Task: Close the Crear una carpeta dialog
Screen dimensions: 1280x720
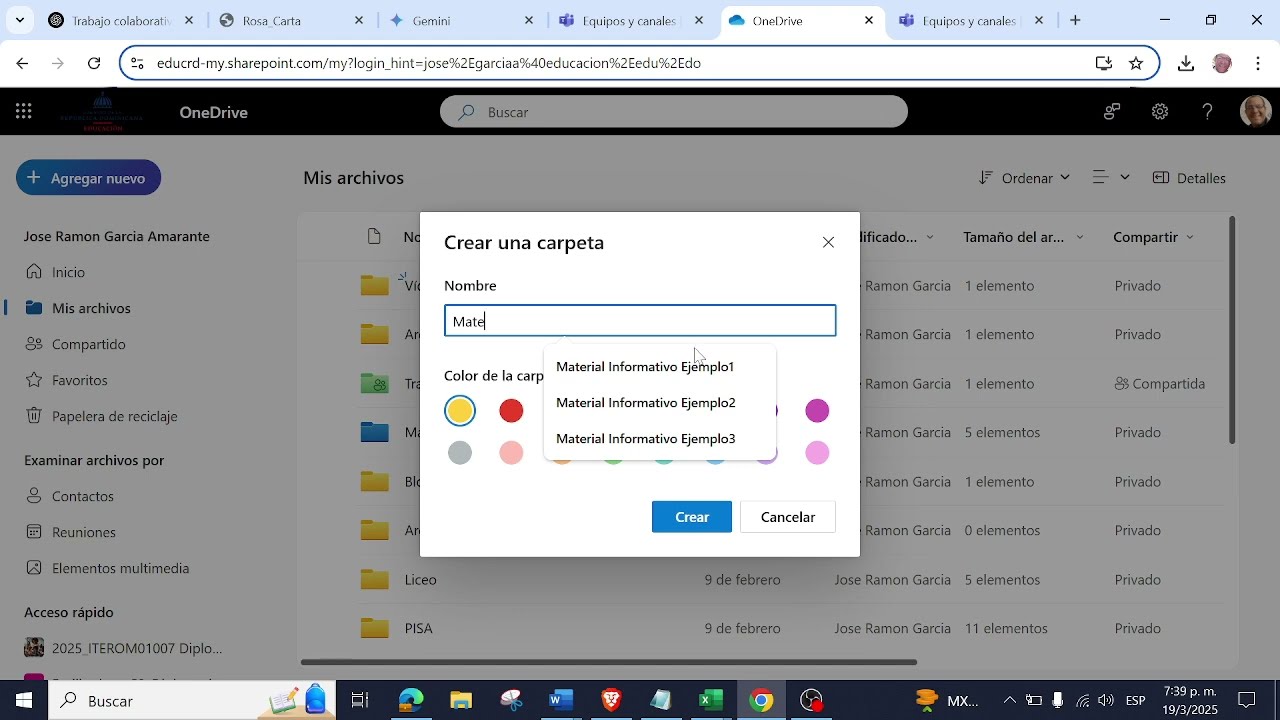Action: pos(828,242)
